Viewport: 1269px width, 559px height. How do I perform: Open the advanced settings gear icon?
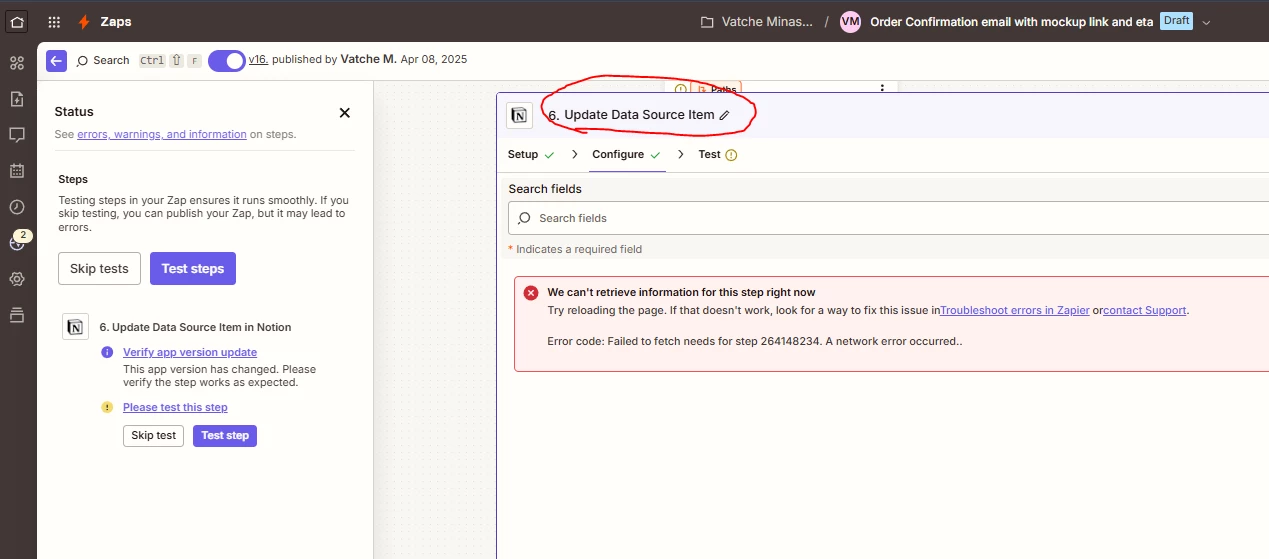click(17, 279)
